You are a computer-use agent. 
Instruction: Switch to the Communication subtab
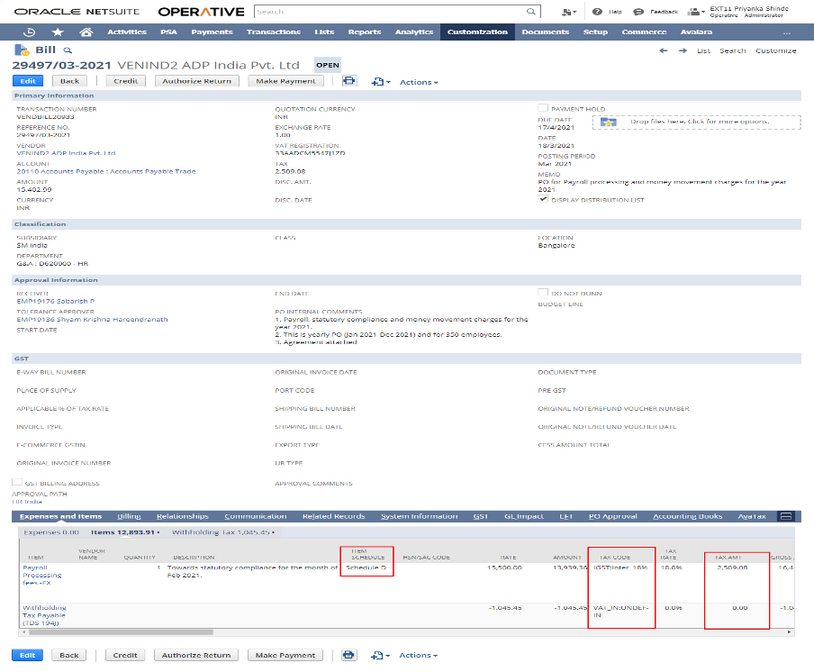[255, 516]
